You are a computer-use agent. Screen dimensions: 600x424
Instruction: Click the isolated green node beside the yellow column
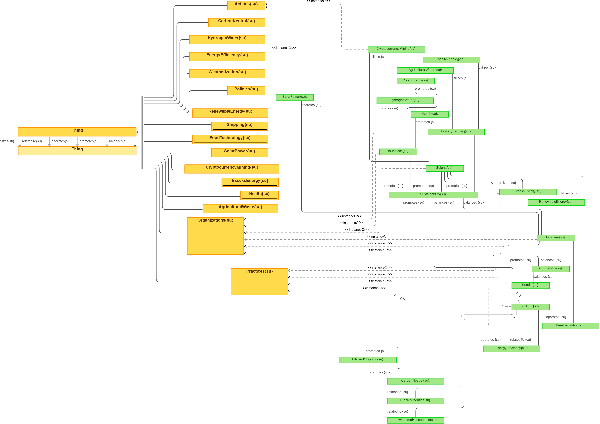click(289, 97)
